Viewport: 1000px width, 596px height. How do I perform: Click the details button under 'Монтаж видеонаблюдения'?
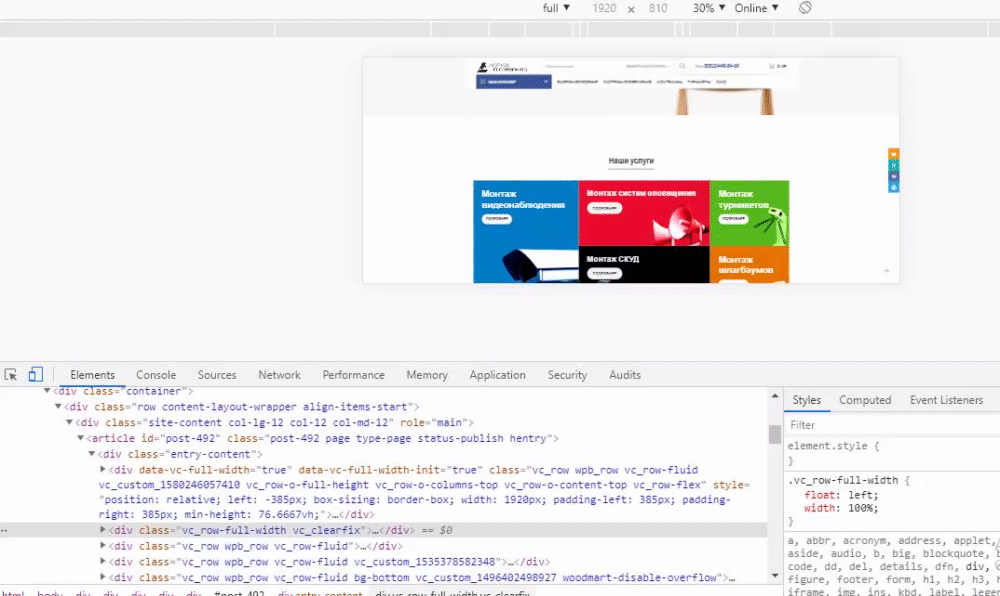[497, 219]
